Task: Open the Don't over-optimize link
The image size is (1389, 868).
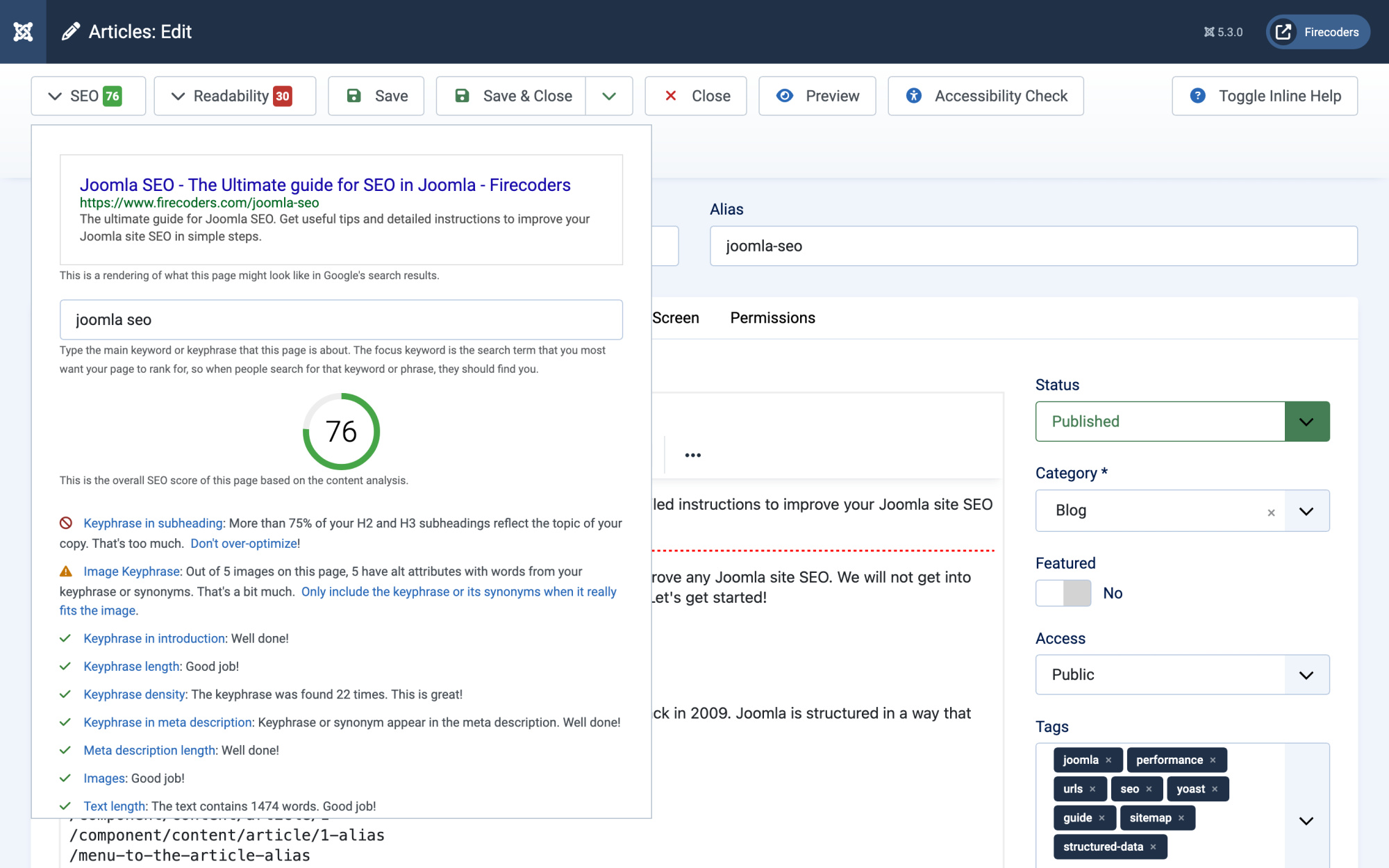Action: pos(244,543)
